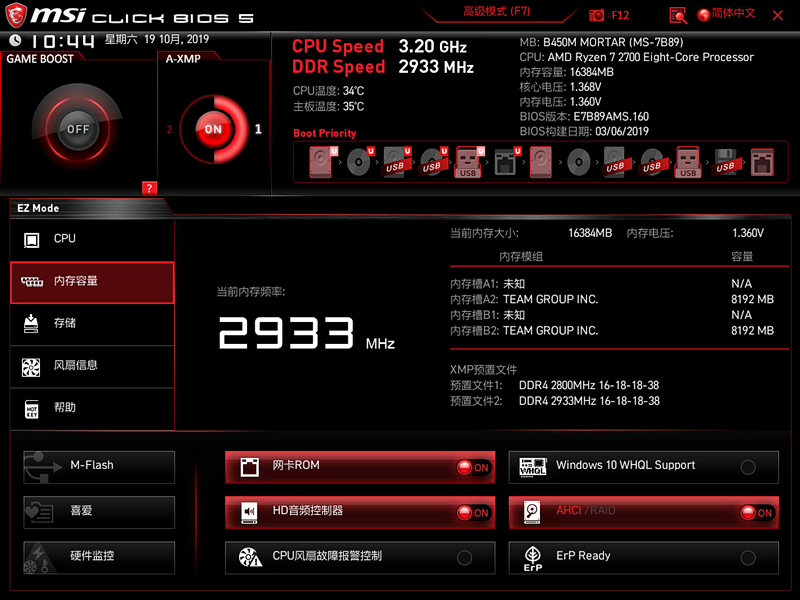The height and width of the screenshot is (600, 800).
Task: Toggle the A-XMP ON knob
Action: (x=213, y=129)
